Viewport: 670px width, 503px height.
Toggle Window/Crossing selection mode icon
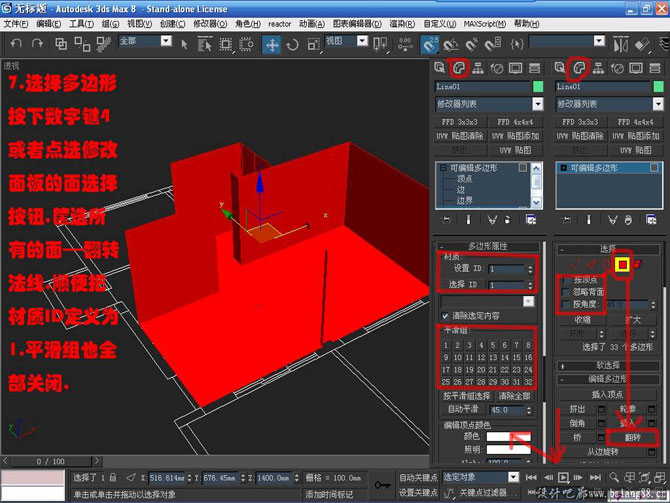pyautogui.click(x=246, y=44)
